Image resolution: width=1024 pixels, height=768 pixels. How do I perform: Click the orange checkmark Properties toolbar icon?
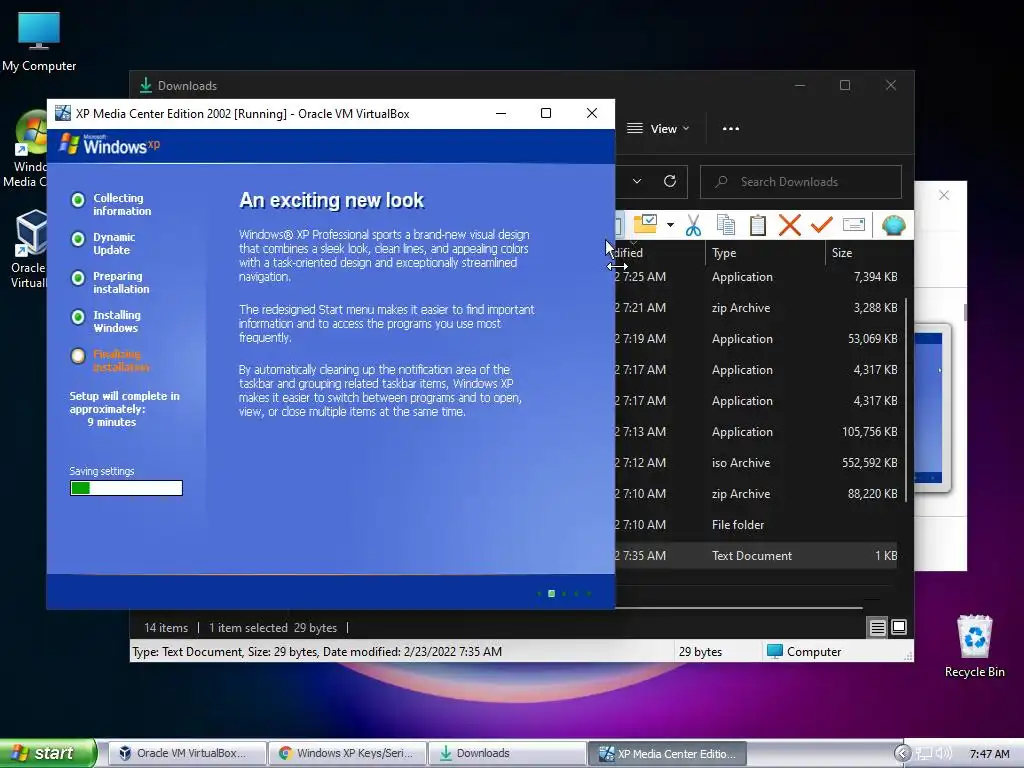(x=822, y=225)
